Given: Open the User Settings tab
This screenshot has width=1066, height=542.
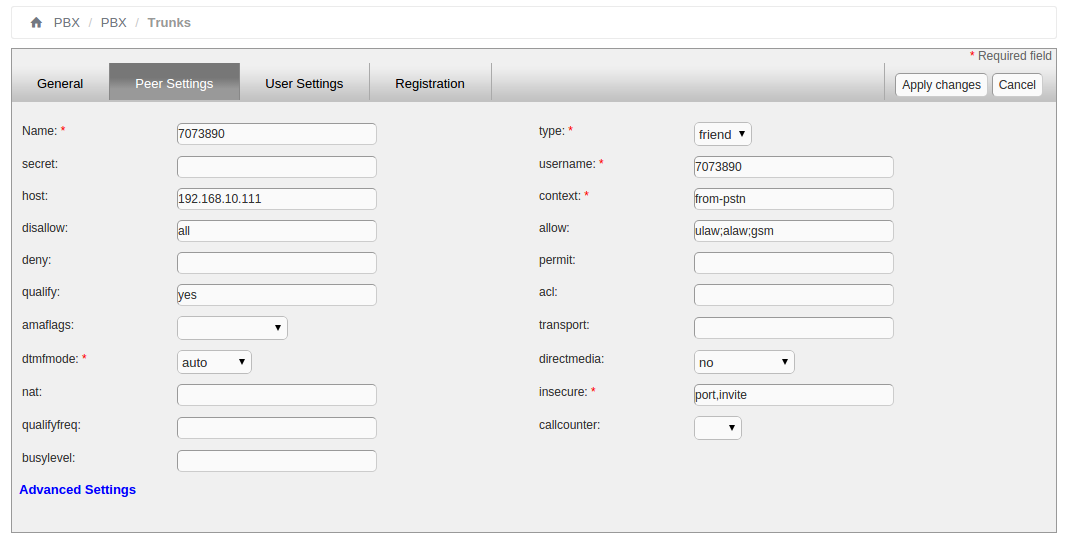Looking at the screenshot, I should pyautogui.click(x=304, y=84).
